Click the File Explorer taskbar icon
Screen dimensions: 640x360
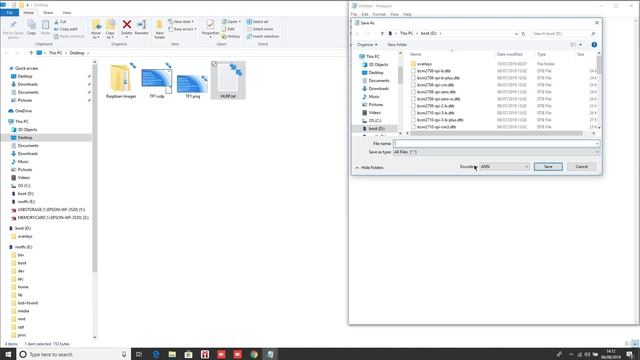pos(172,354)
